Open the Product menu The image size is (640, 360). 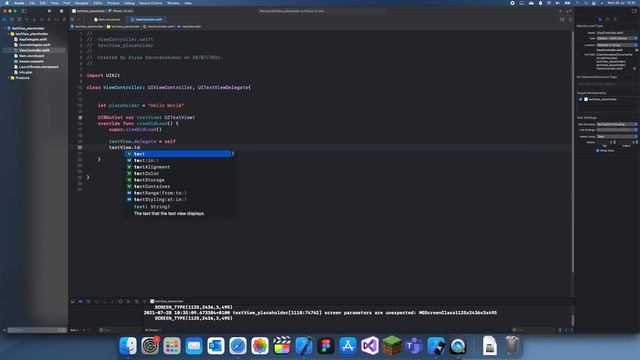pos(113,3)
